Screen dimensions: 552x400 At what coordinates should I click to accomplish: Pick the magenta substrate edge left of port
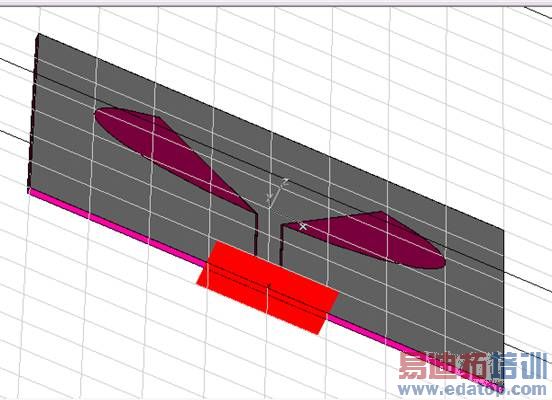[116, 228]
